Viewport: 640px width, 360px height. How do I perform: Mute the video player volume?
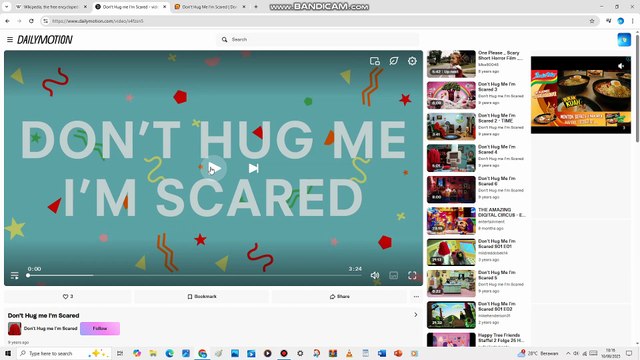pyautogui.click(x=375, y=276)
